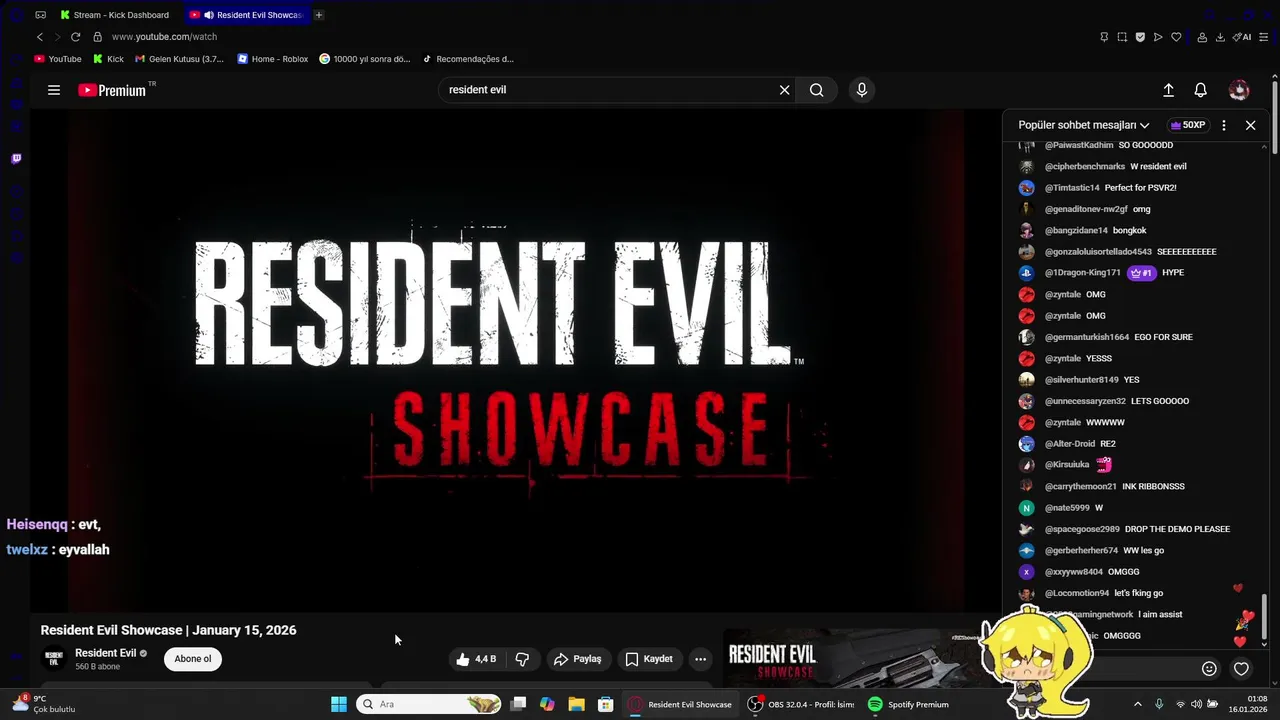Open more actions ellipsis under video
The width and height of the screenshot is (1280, 720).
click(700, 659)
